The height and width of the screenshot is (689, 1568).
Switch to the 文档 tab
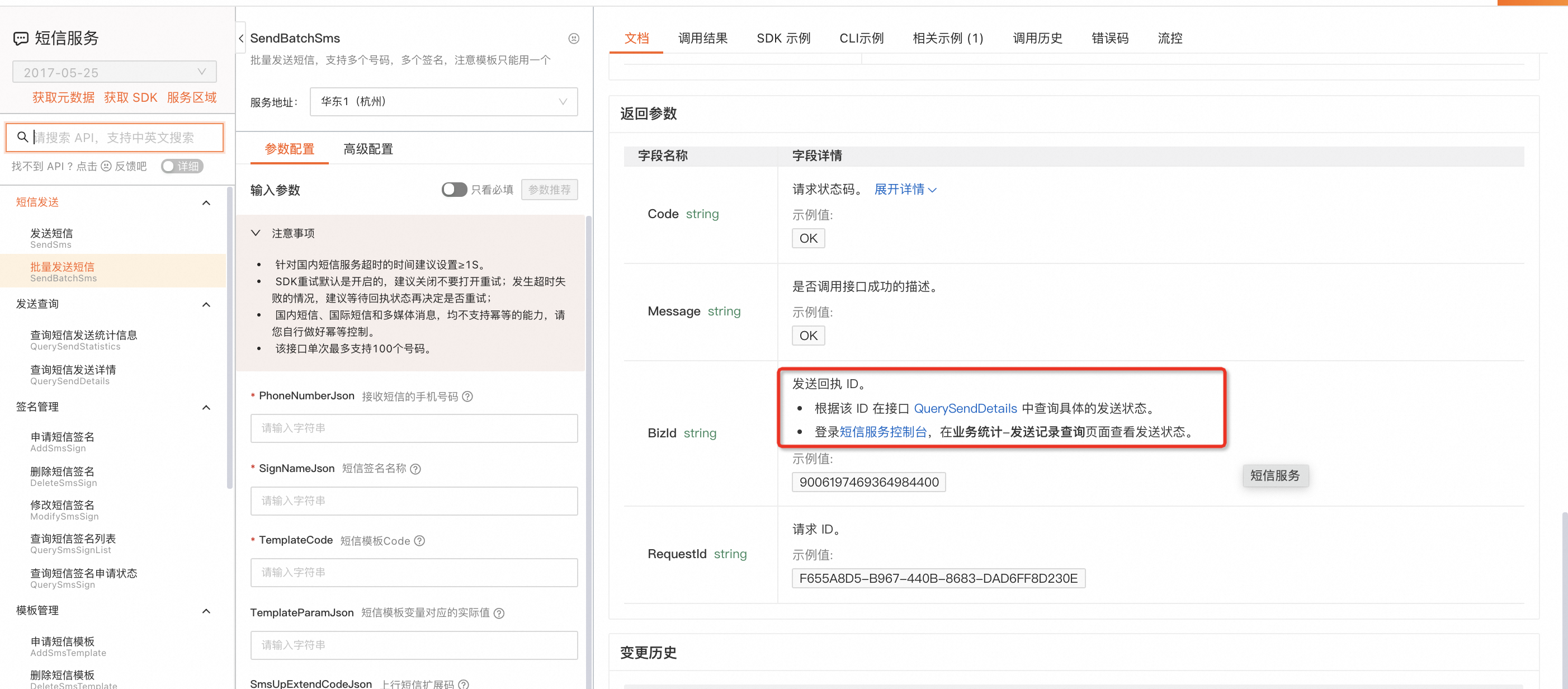[x=636, y=39]
